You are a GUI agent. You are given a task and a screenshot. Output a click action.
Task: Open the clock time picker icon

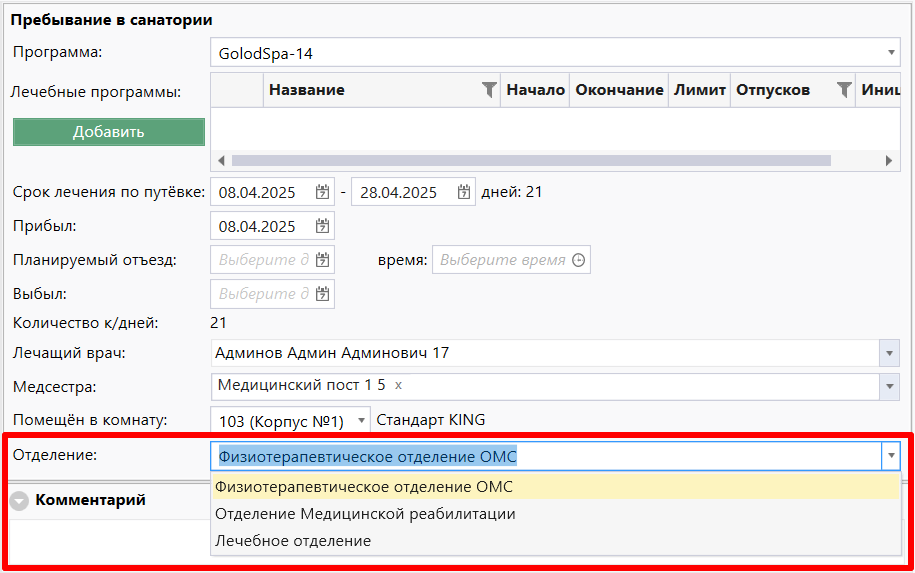coord(577,260)
